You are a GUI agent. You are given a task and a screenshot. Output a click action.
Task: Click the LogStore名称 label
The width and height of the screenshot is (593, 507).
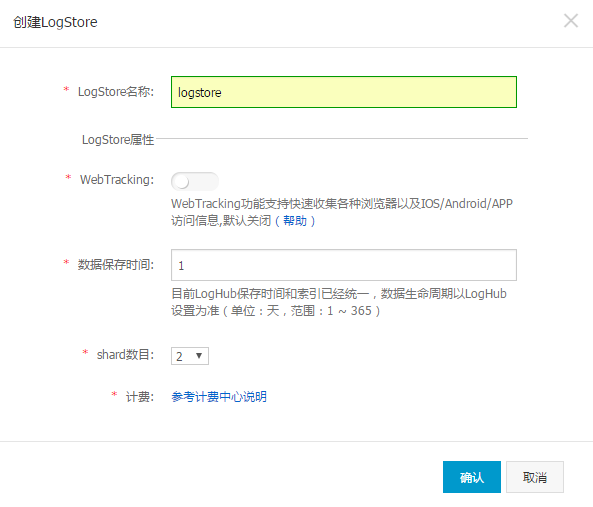pyautogui.click(x=116, y=91)
